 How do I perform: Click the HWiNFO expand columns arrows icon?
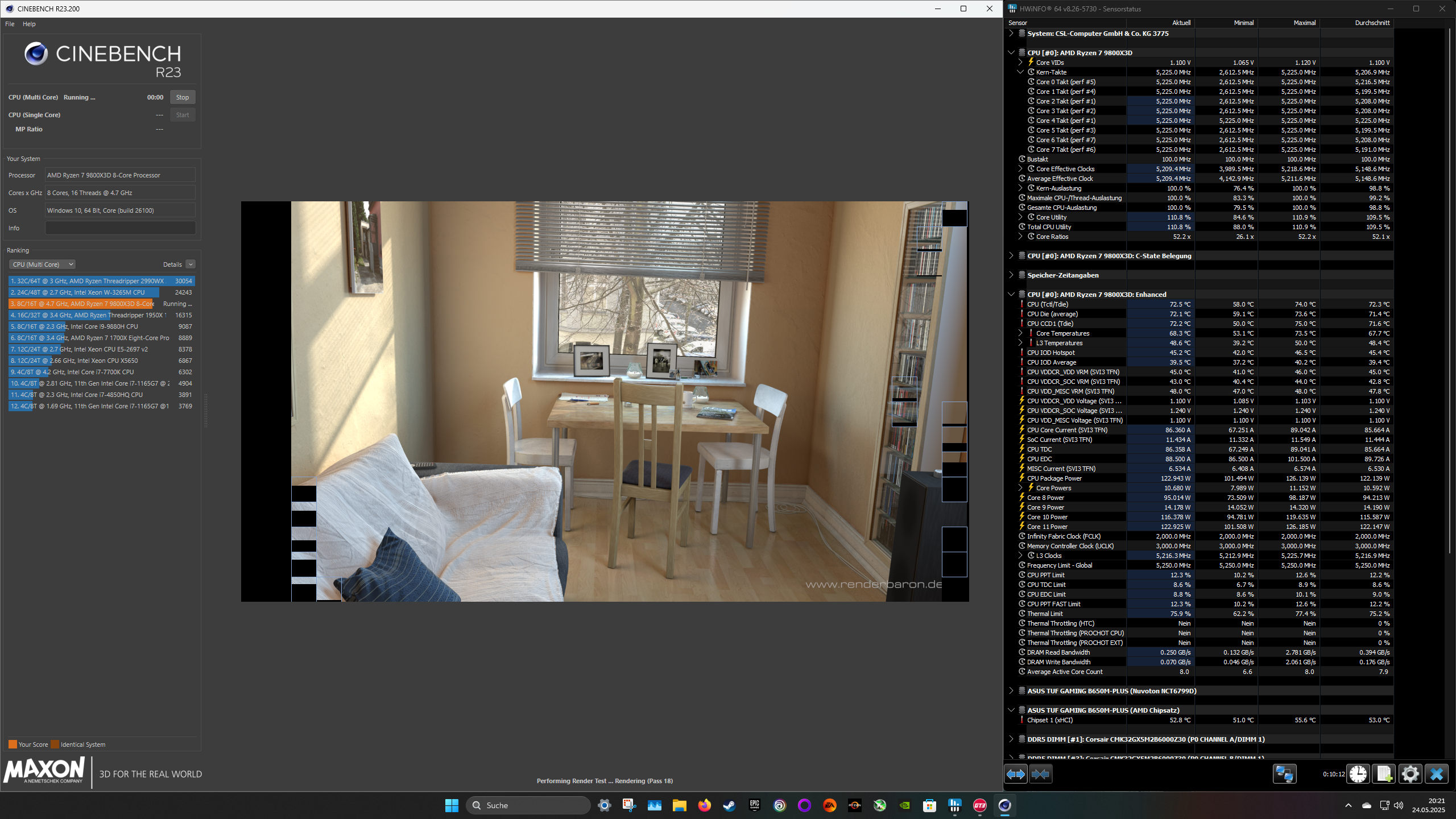(1016, 774)
